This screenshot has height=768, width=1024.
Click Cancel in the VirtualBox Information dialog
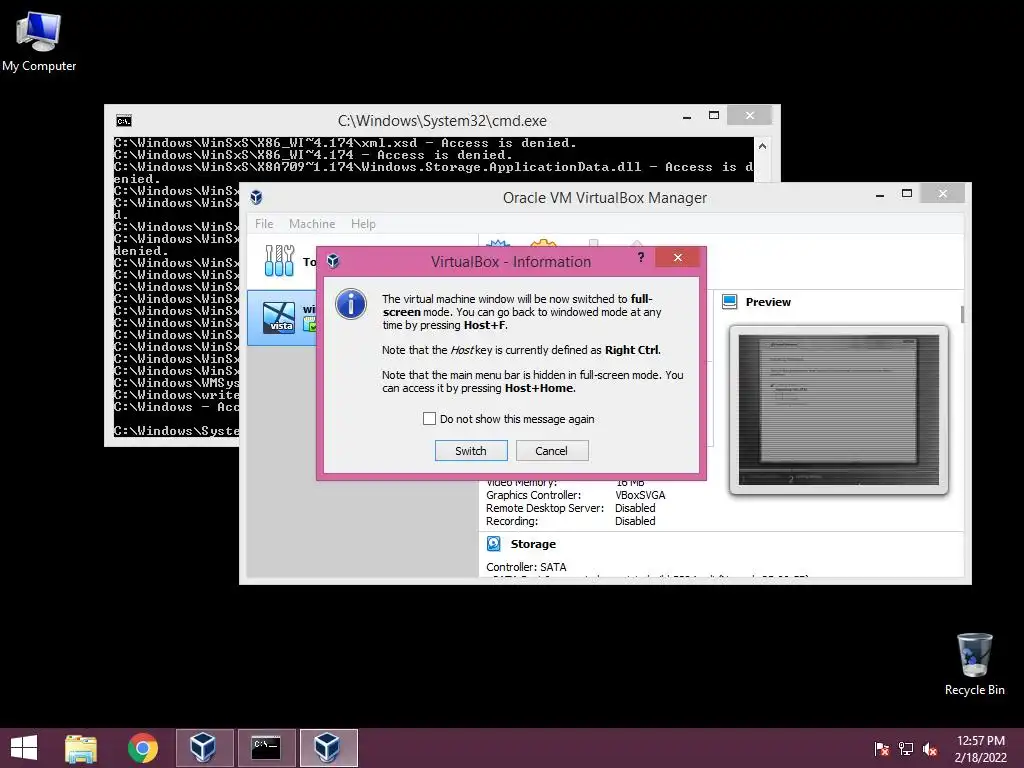(x=552, y=451)
